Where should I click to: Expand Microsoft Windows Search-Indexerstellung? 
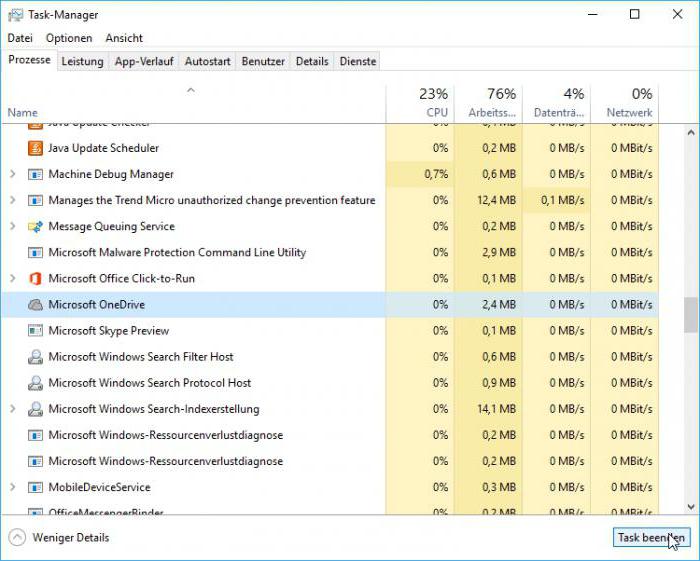pyautogui.click(x=13, y=409)
